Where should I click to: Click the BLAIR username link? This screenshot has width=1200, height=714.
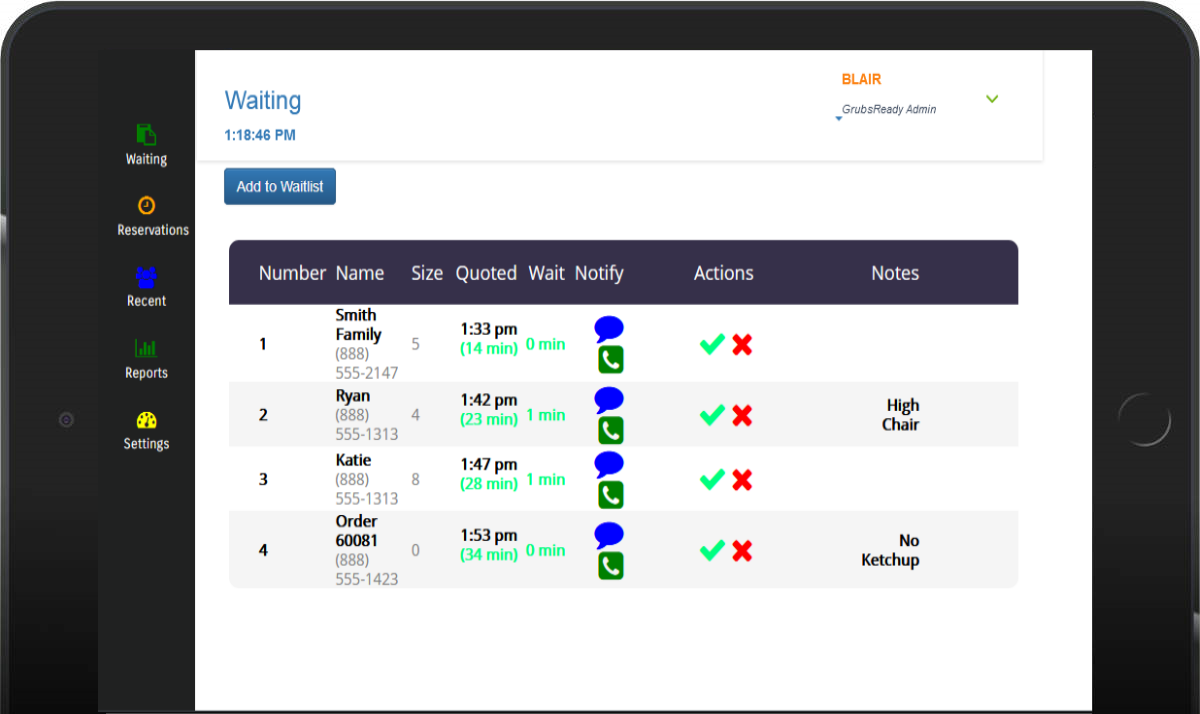click(x=861, y=79)
